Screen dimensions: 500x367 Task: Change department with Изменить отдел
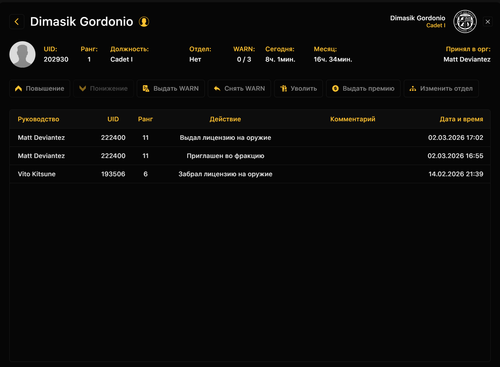click(441, 89)
